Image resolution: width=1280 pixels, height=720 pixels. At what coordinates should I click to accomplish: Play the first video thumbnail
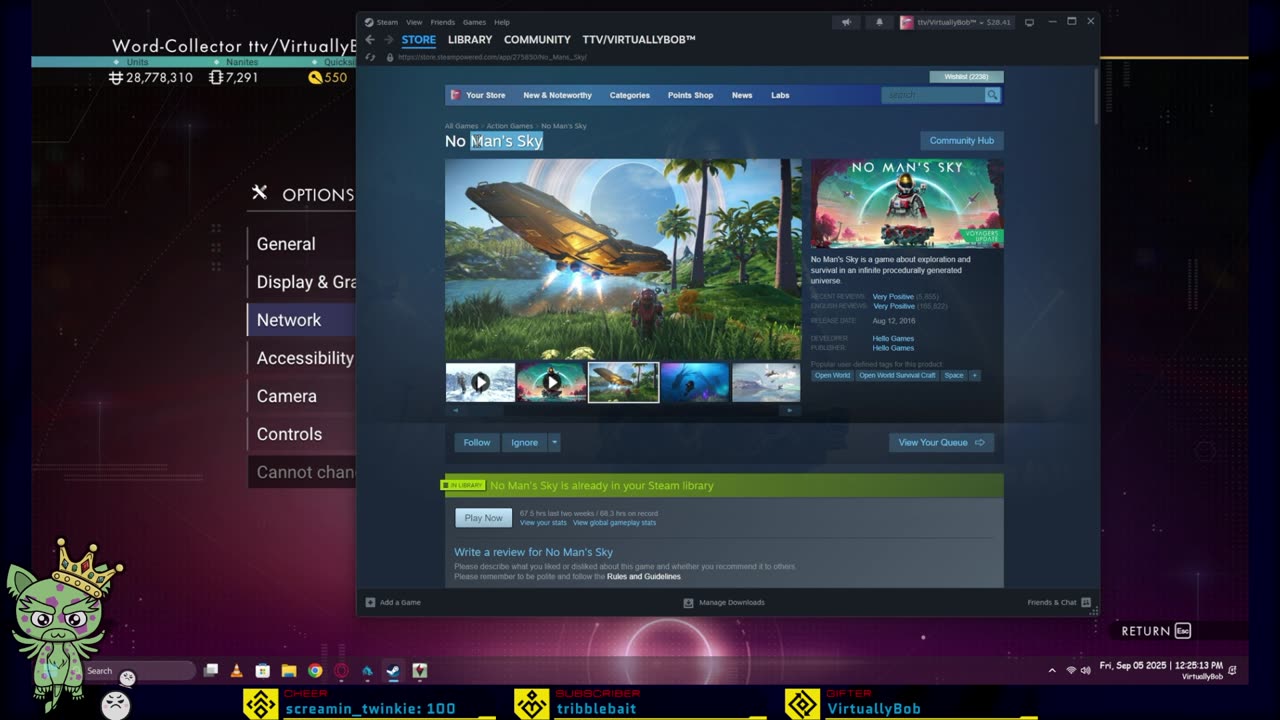[x=480, y=382]
